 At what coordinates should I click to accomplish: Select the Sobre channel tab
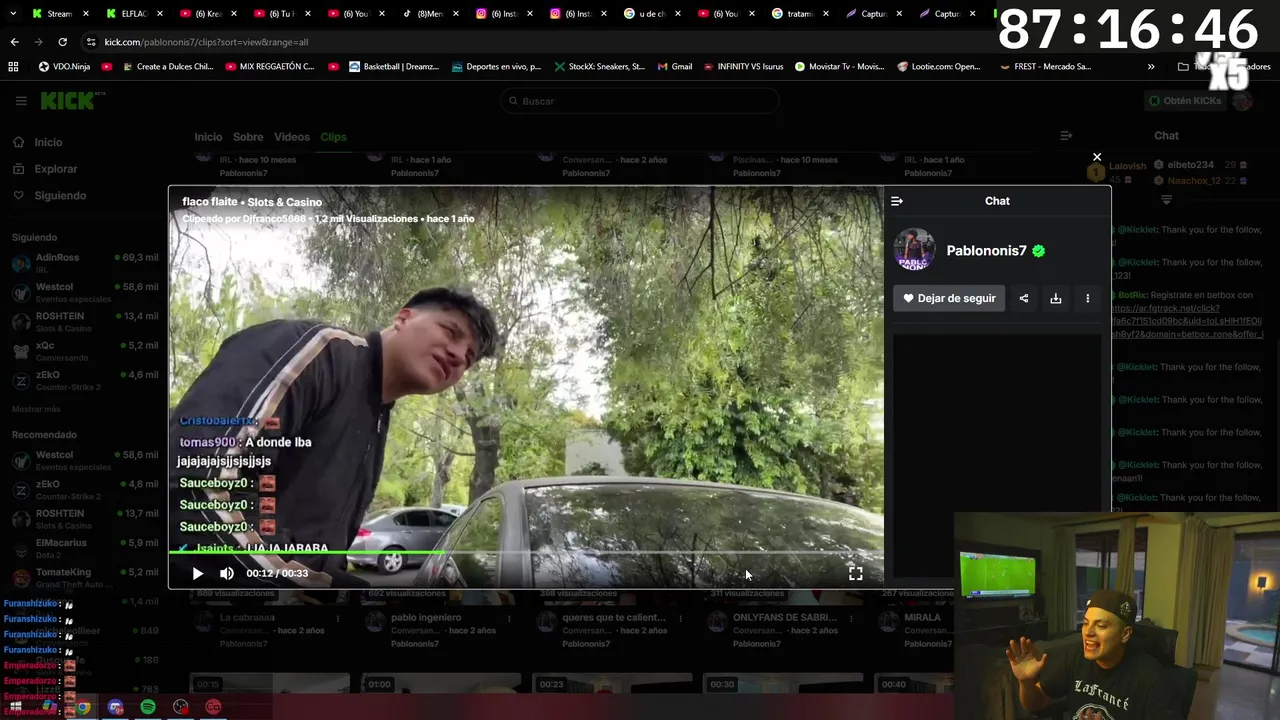point(248,137)
